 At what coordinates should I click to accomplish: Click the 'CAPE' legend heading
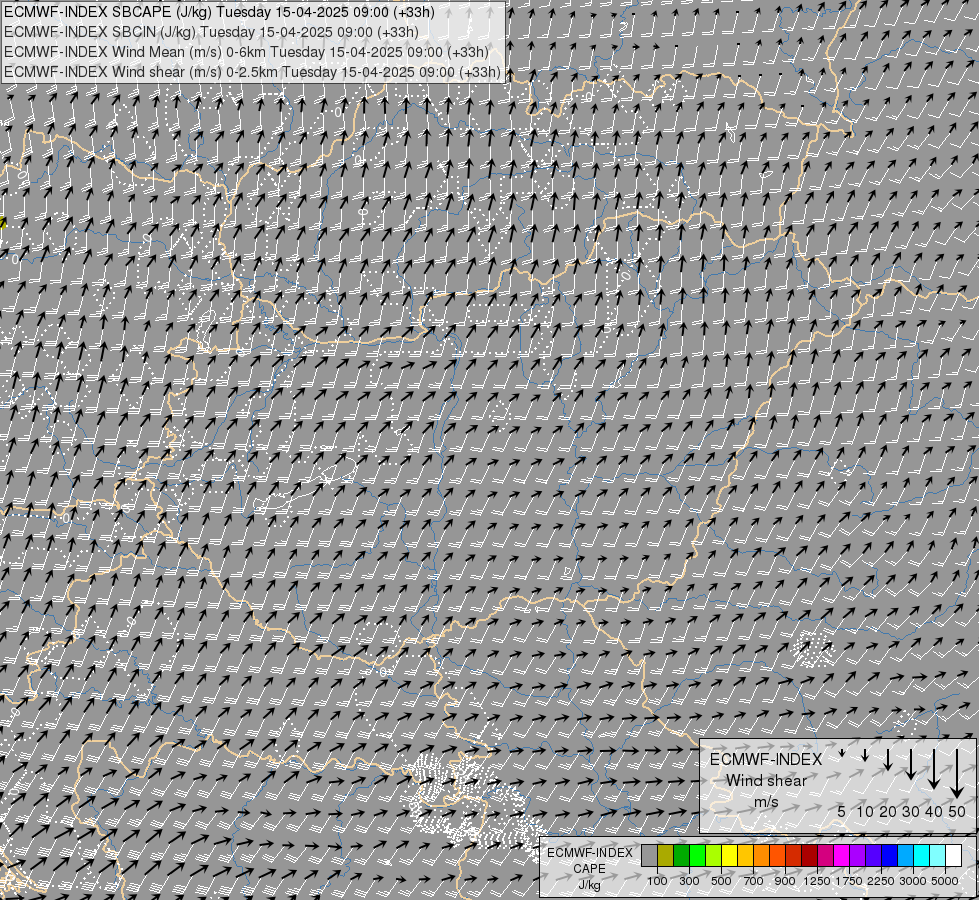(589, 869)
